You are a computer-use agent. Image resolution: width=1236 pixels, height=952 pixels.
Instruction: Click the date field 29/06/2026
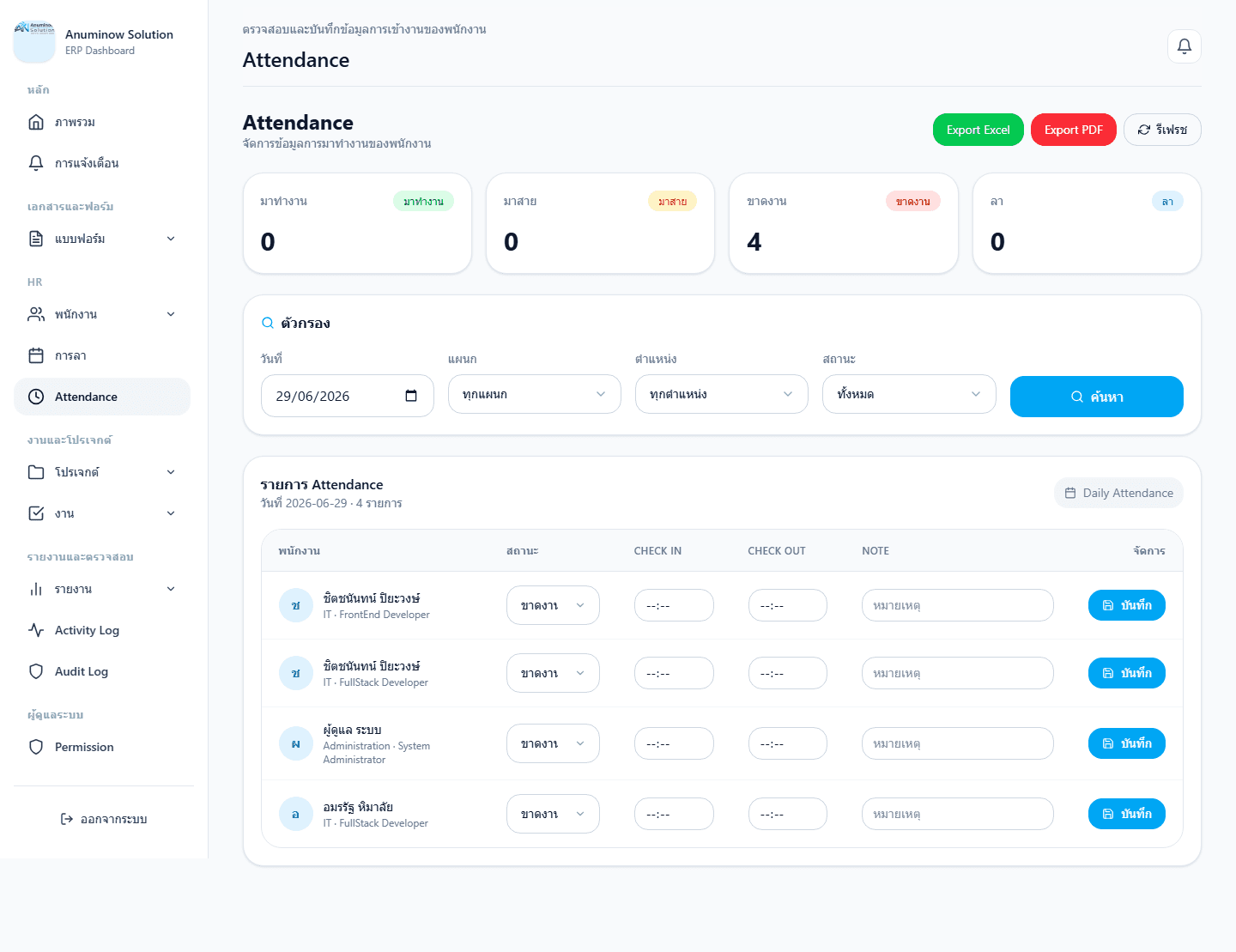(x=348, y=396)
